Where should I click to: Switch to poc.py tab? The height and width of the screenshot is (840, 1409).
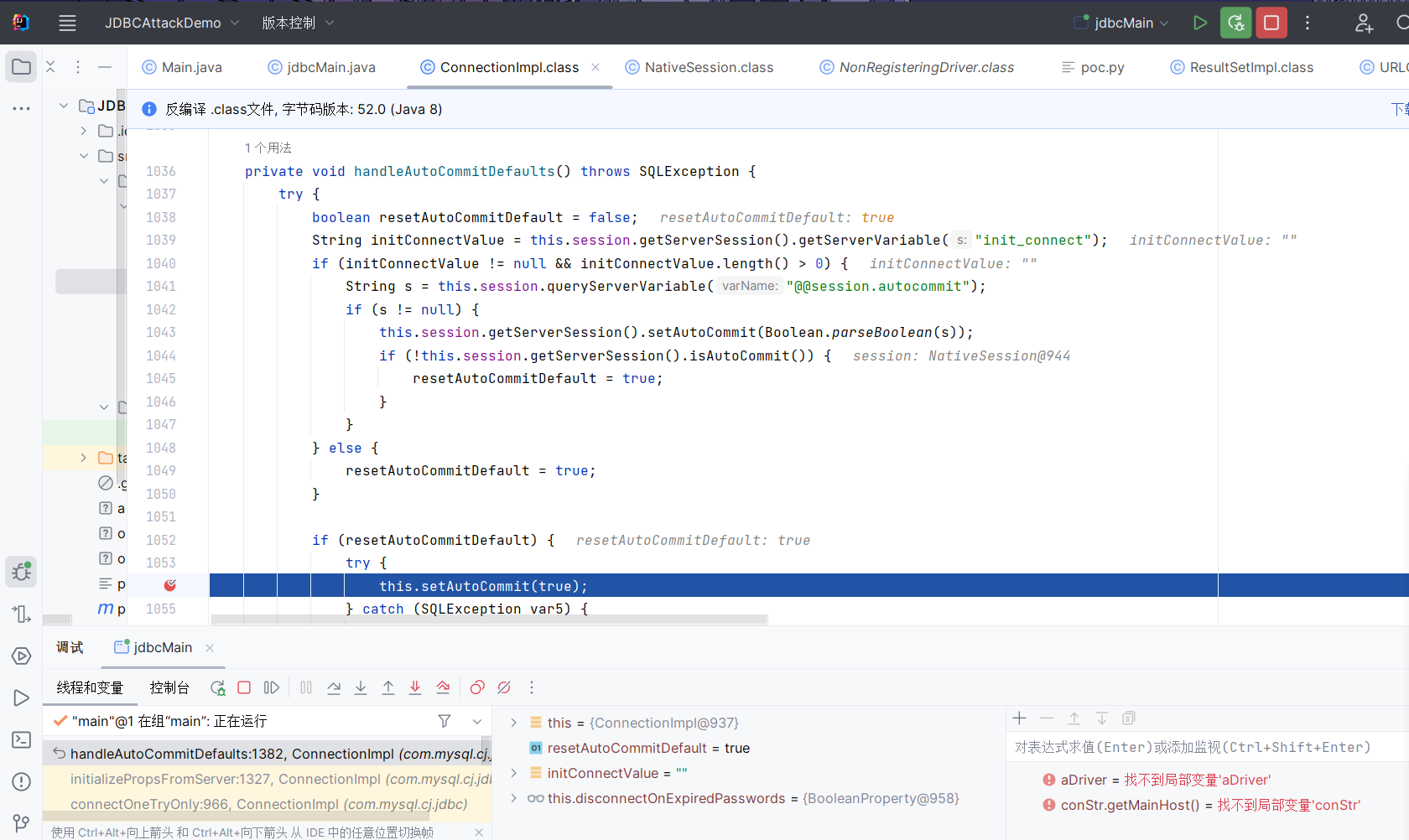[x=1093, y=67]
